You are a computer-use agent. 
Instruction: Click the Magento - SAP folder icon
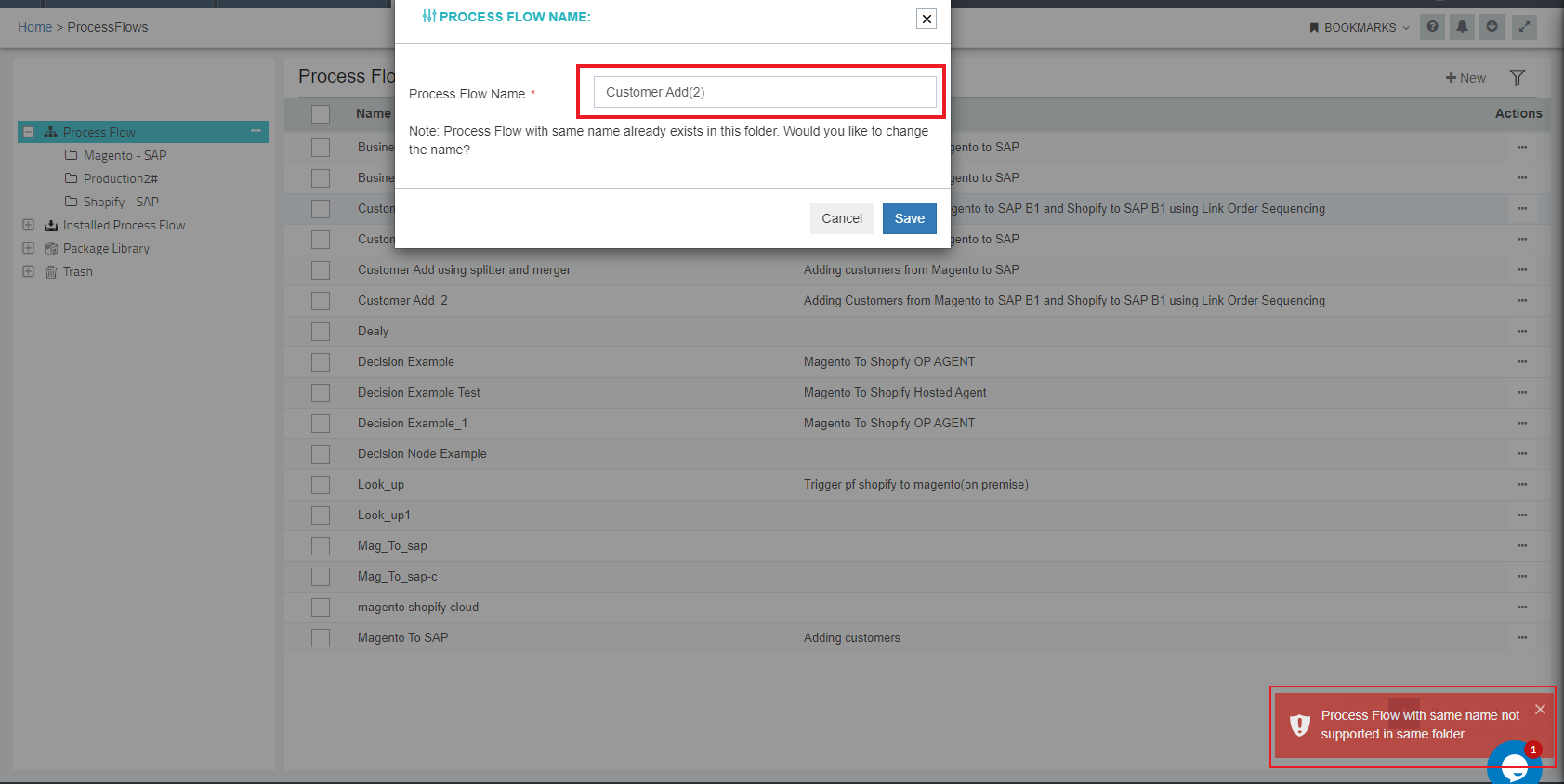tap(71, 155)
